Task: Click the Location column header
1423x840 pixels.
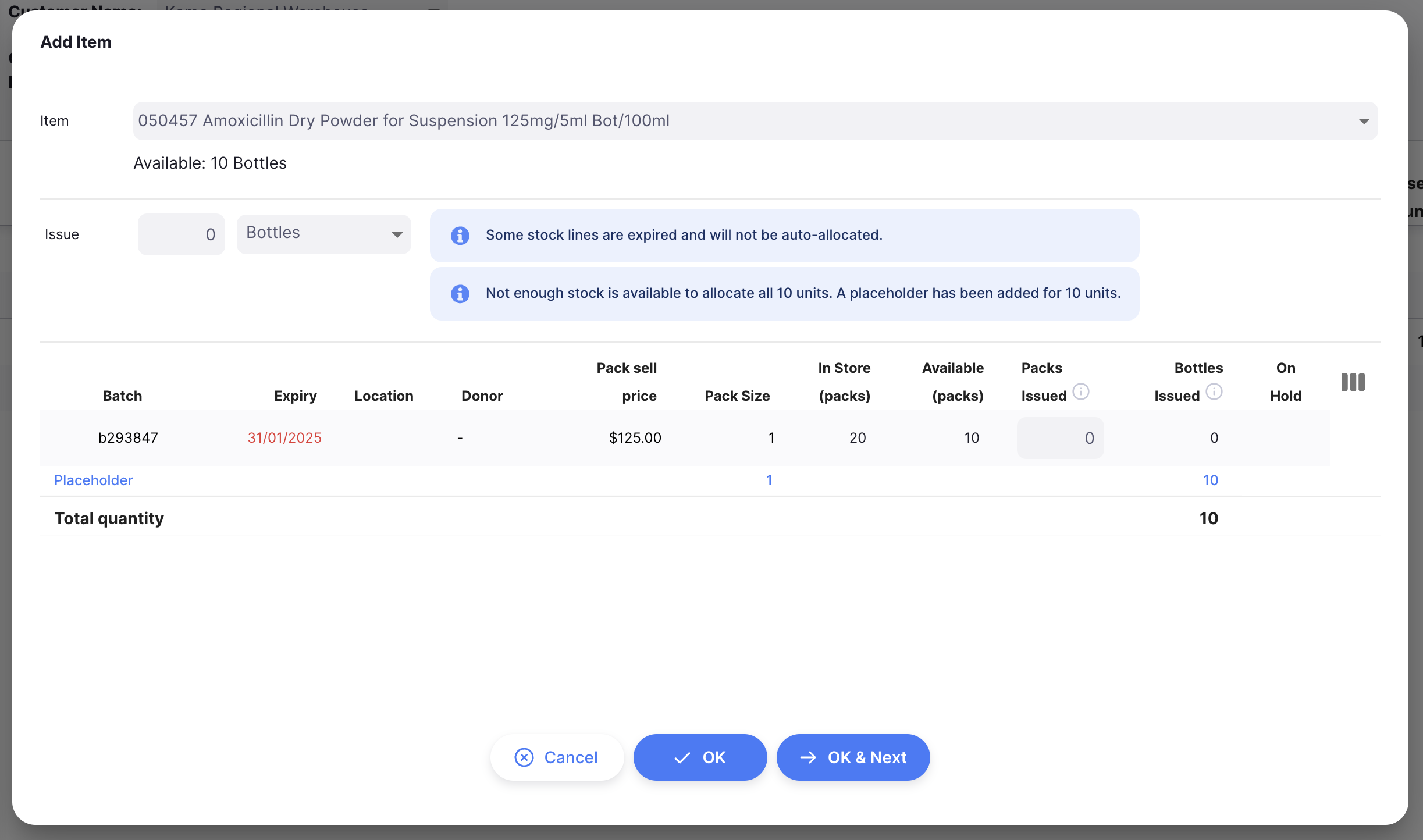Action: tap(383, 396)
